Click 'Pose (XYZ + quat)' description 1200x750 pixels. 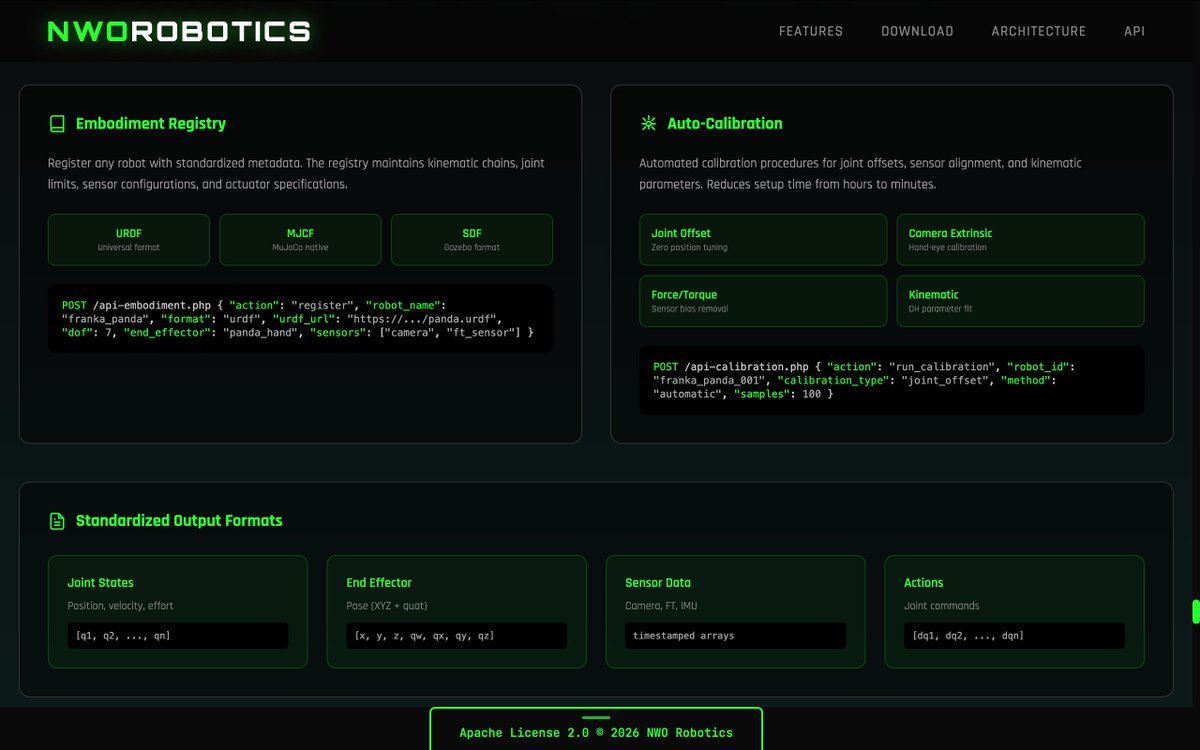pos(388,606)
